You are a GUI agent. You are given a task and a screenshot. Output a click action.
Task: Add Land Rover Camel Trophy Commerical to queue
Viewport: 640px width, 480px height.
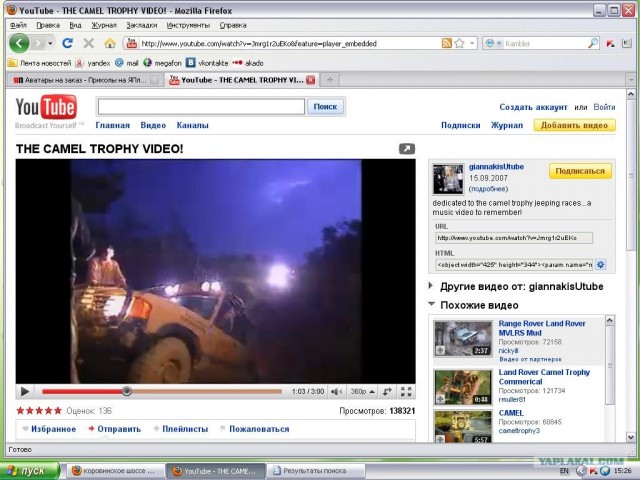[440, 399]
